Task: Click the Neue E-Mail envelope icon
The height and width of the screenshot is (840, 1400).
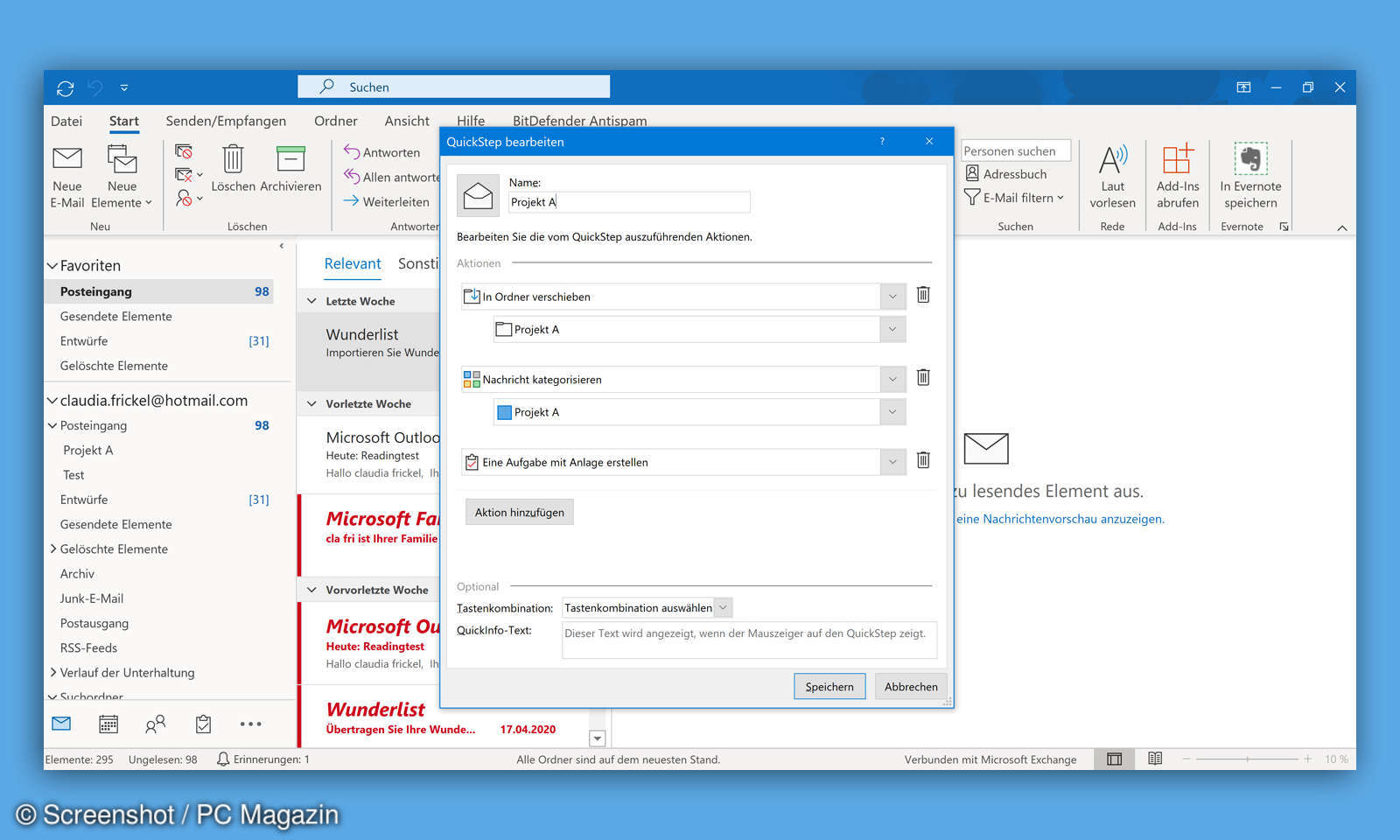Action: pyautogui.click(x=67, y=159)
